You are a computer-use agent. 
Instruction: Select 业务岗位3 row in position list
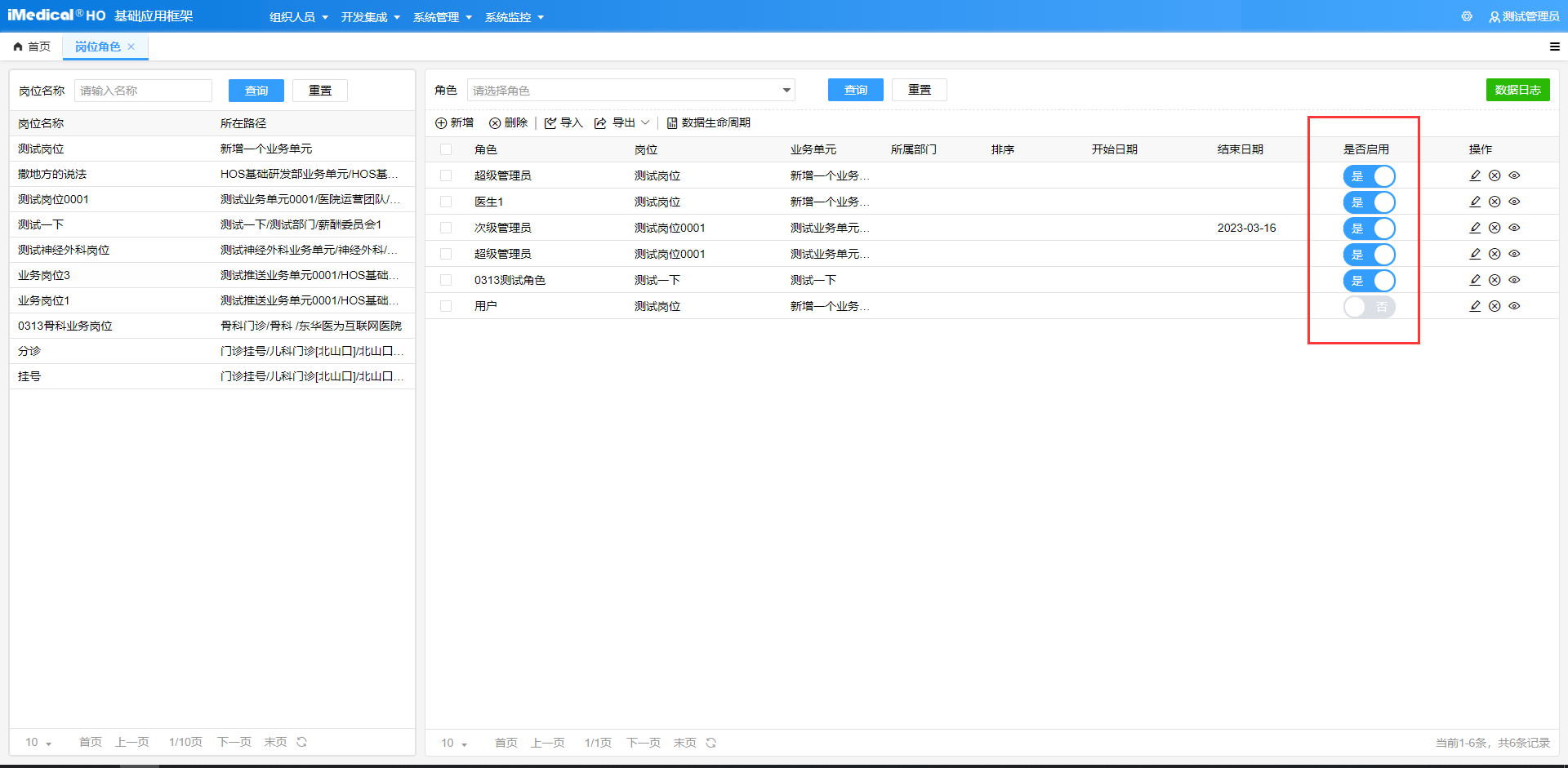tap(212, 275)
